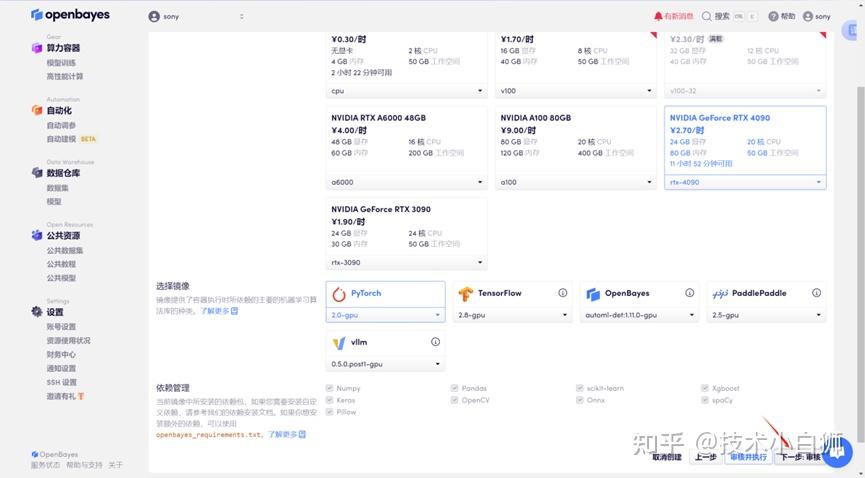Open the PaddlePaddle info icon
This screenshot has height=478, width=865.
click(x=816, y=293)
